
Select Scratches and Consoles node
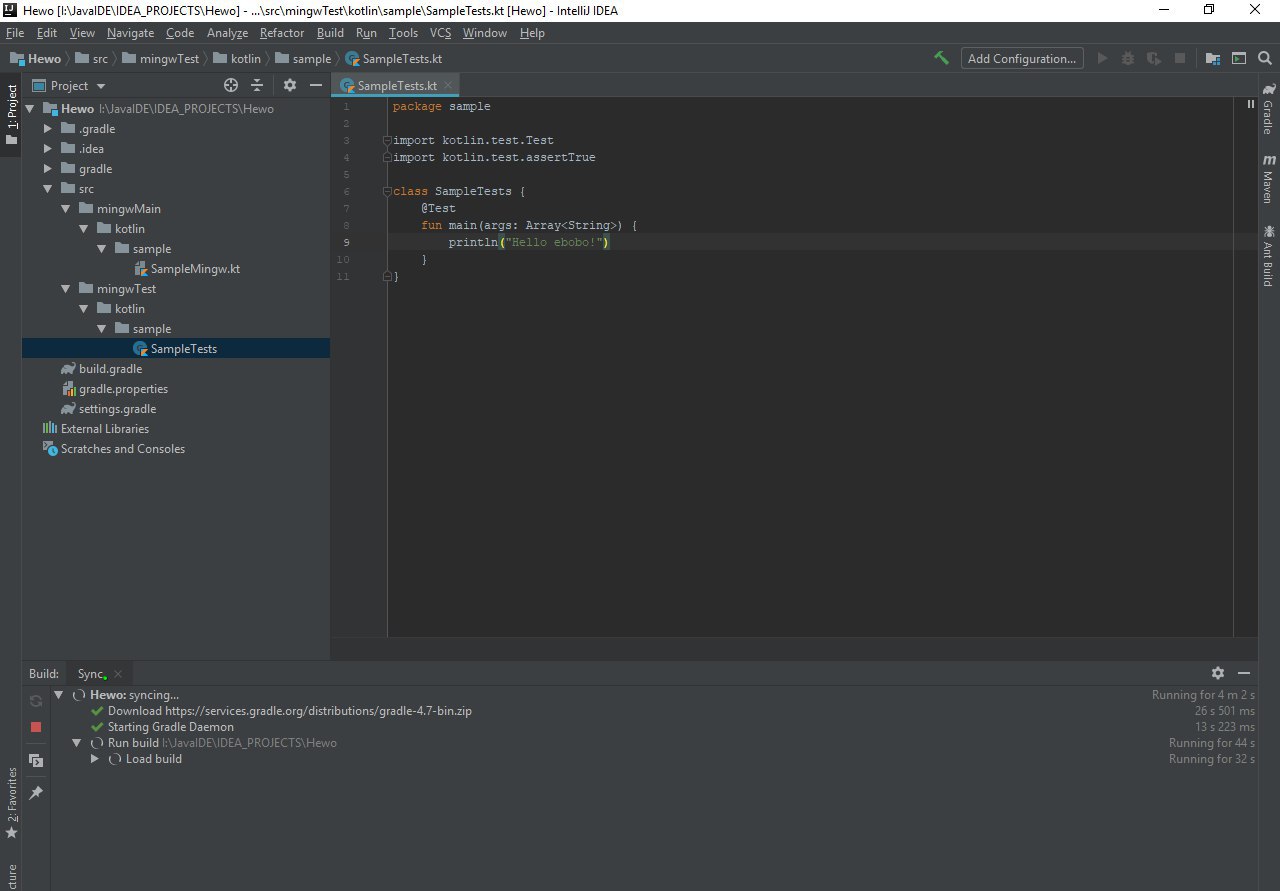click(114, 449)
